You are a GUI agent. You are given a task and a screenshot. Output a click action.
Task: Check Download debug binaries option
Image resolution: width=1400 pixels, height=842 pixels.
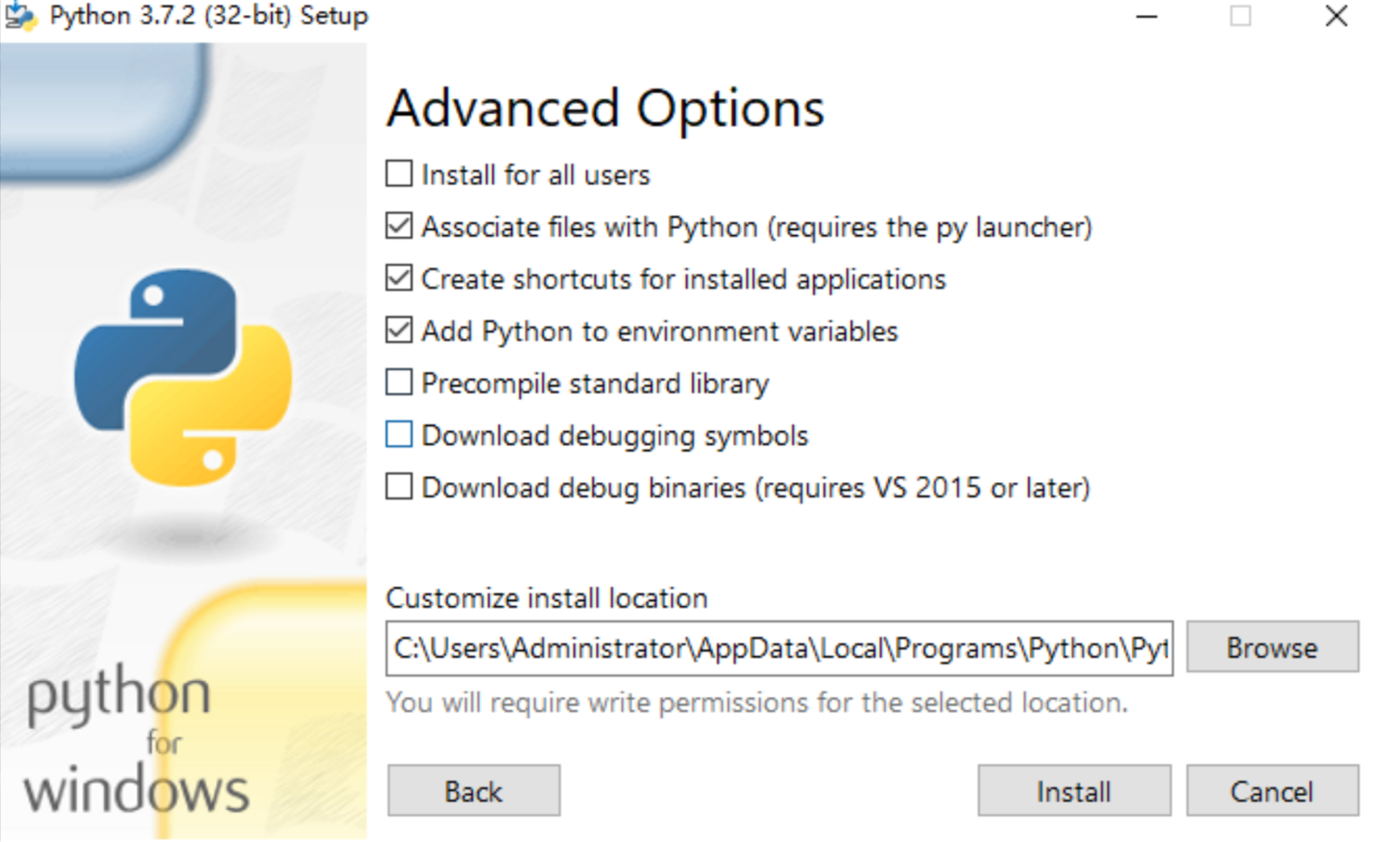tap(399, 487)
